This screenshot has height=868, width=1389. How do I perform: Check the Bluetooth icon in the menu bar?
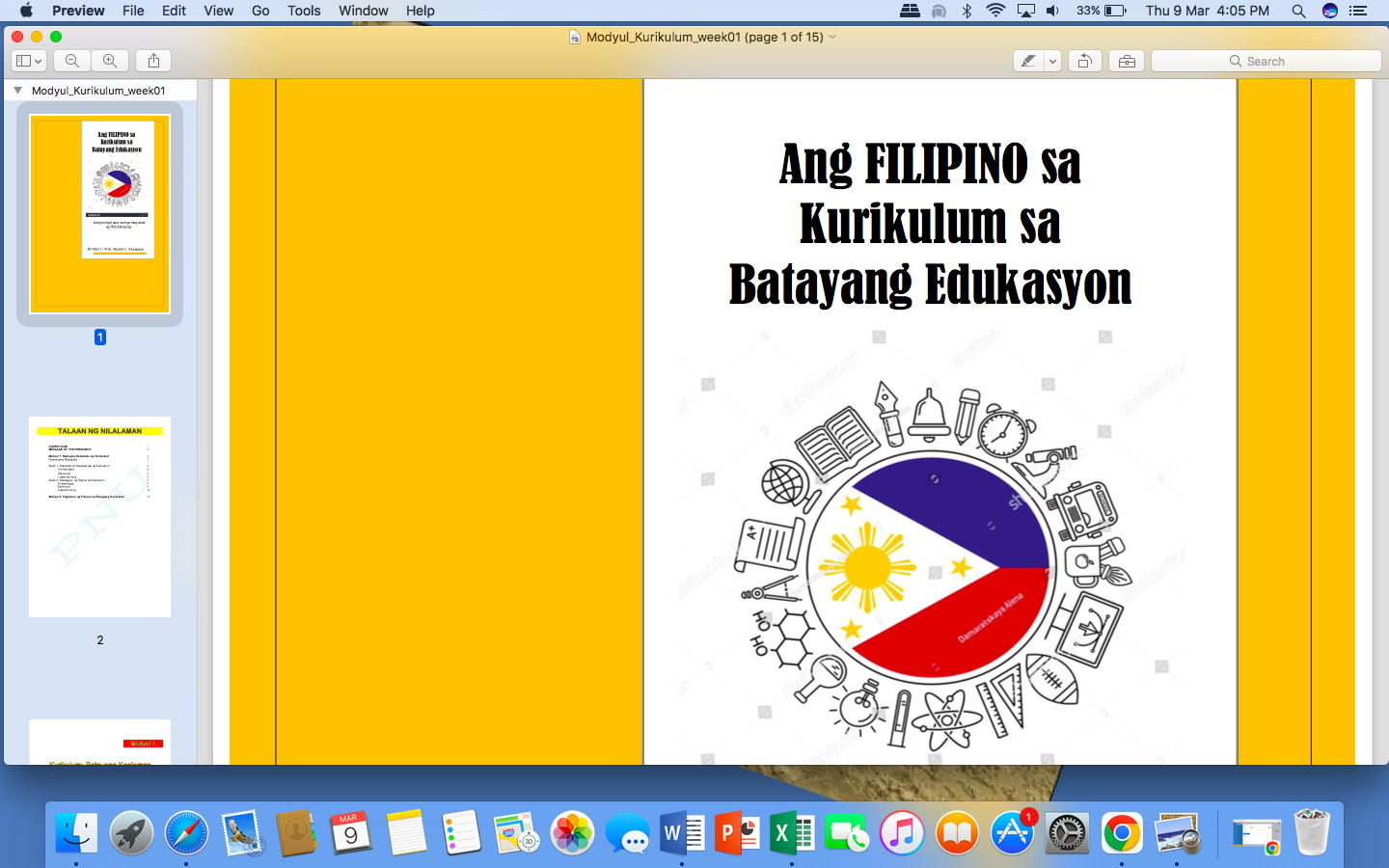[967, 11]
